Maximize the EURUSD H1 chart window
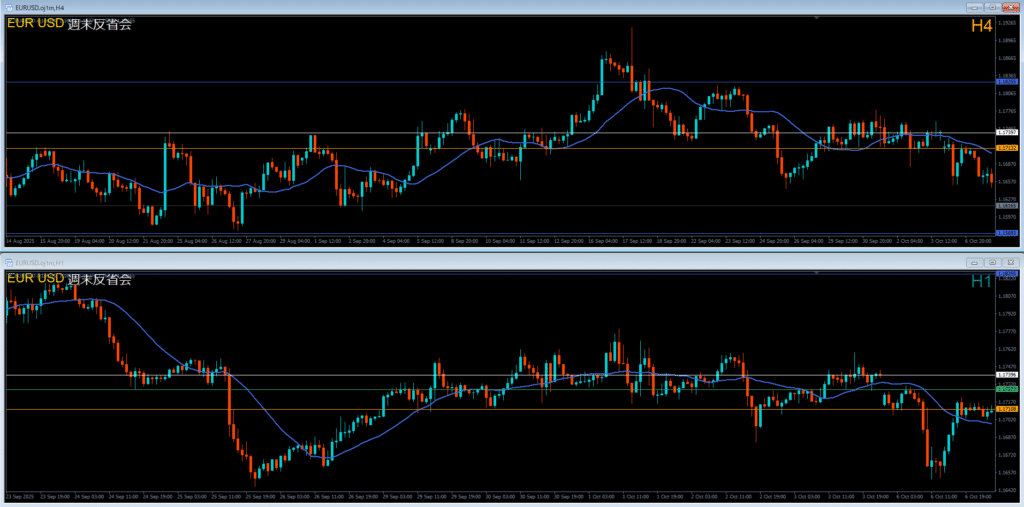1024x507 pixels. 990,262
